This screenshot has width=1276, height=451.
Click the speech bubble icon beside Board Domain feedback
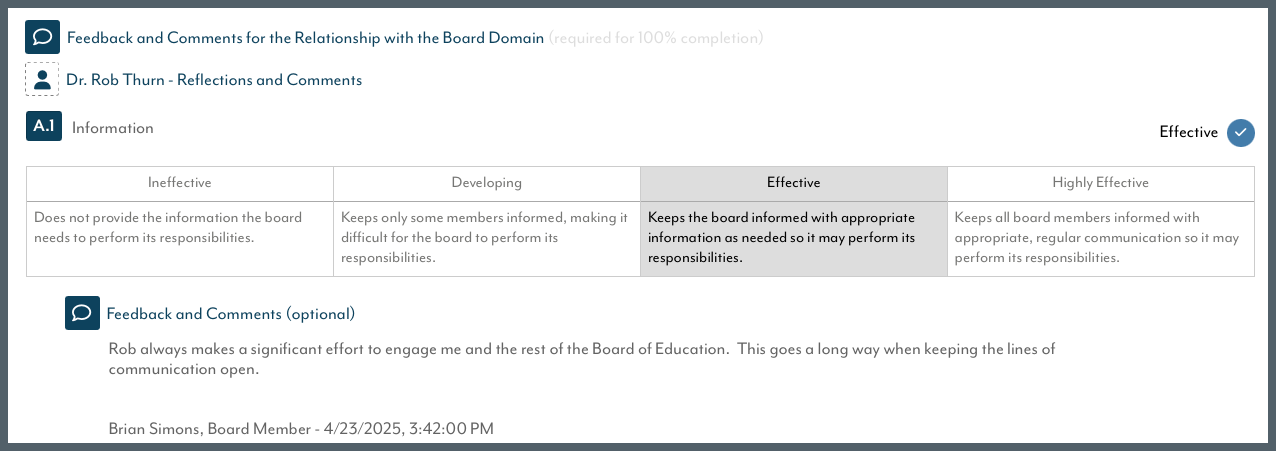pos(42,38)
